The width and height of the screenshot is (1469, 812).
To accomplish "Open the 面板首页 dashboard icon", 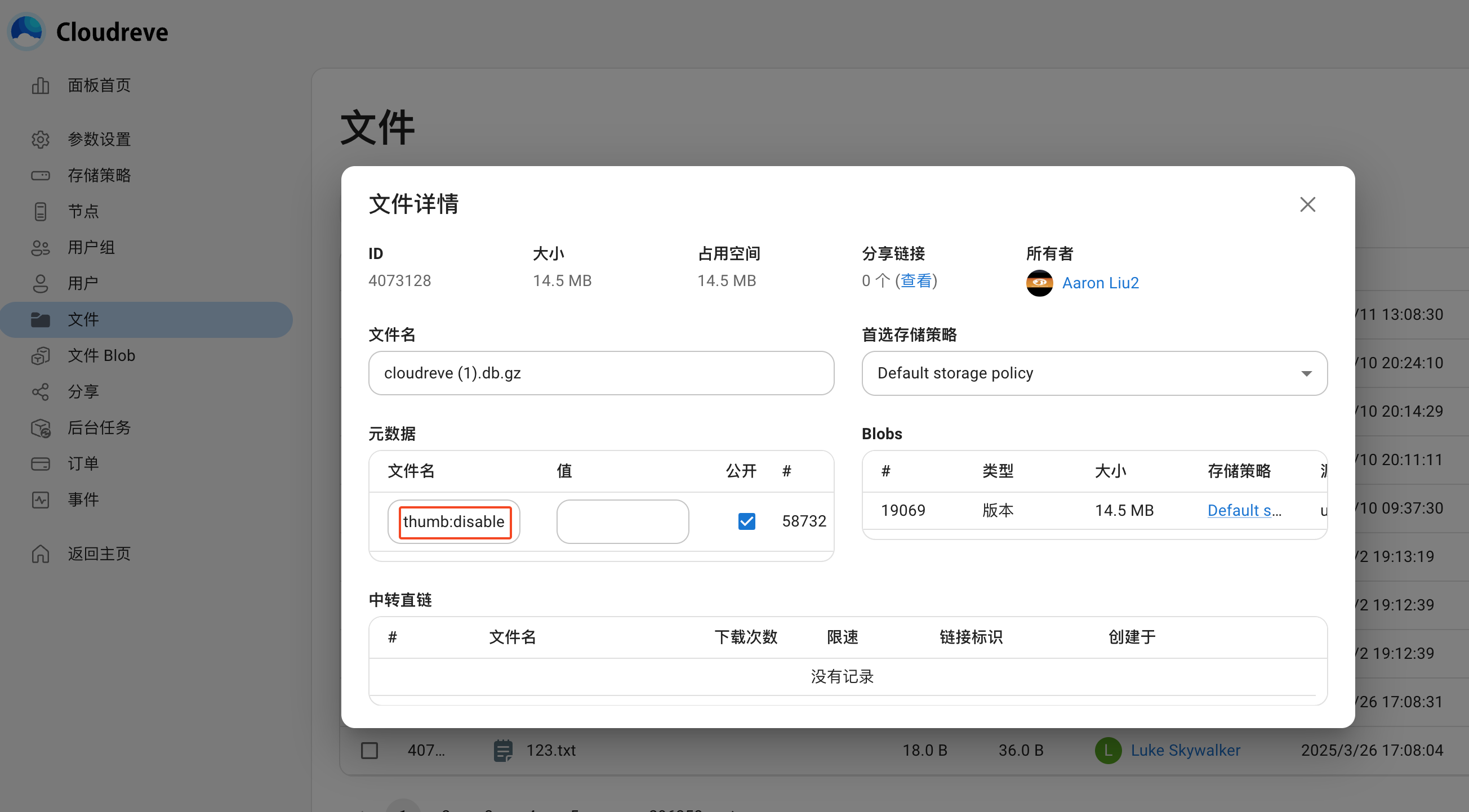I will pyautogui.click(x=40, y=85).
